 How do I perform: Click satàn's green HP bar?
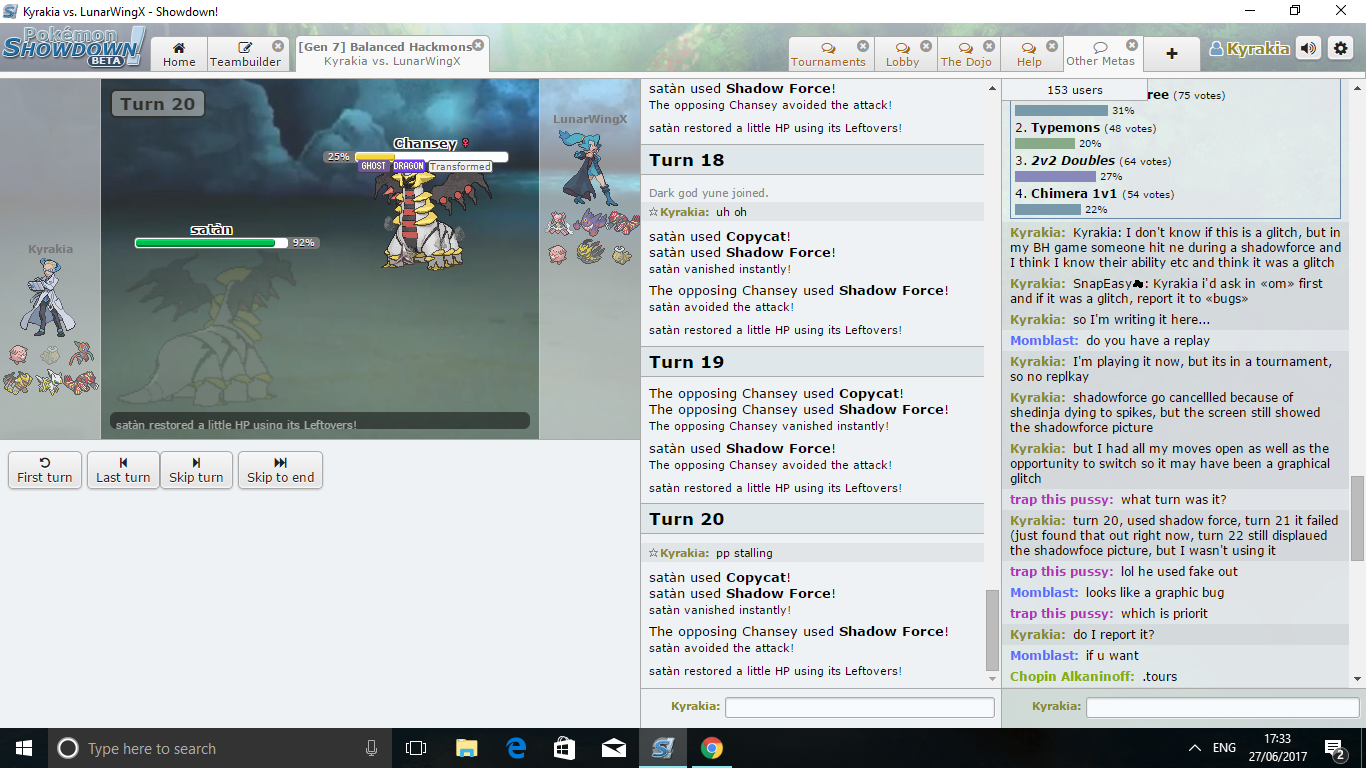(x=212, y=243)
